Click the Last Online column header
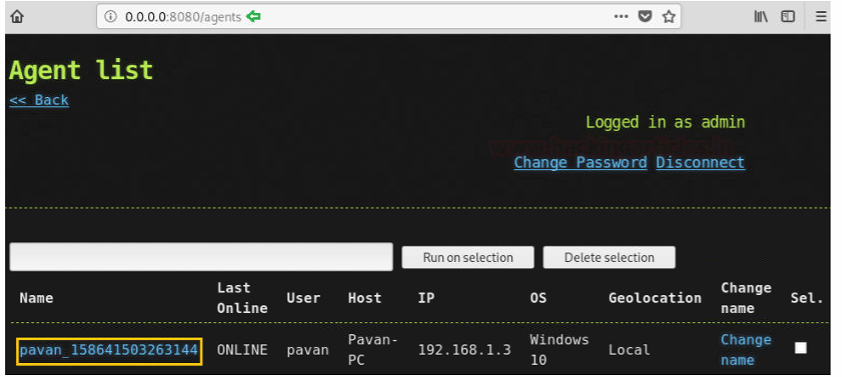Screen dimensions: 842x377 (242, 298)
